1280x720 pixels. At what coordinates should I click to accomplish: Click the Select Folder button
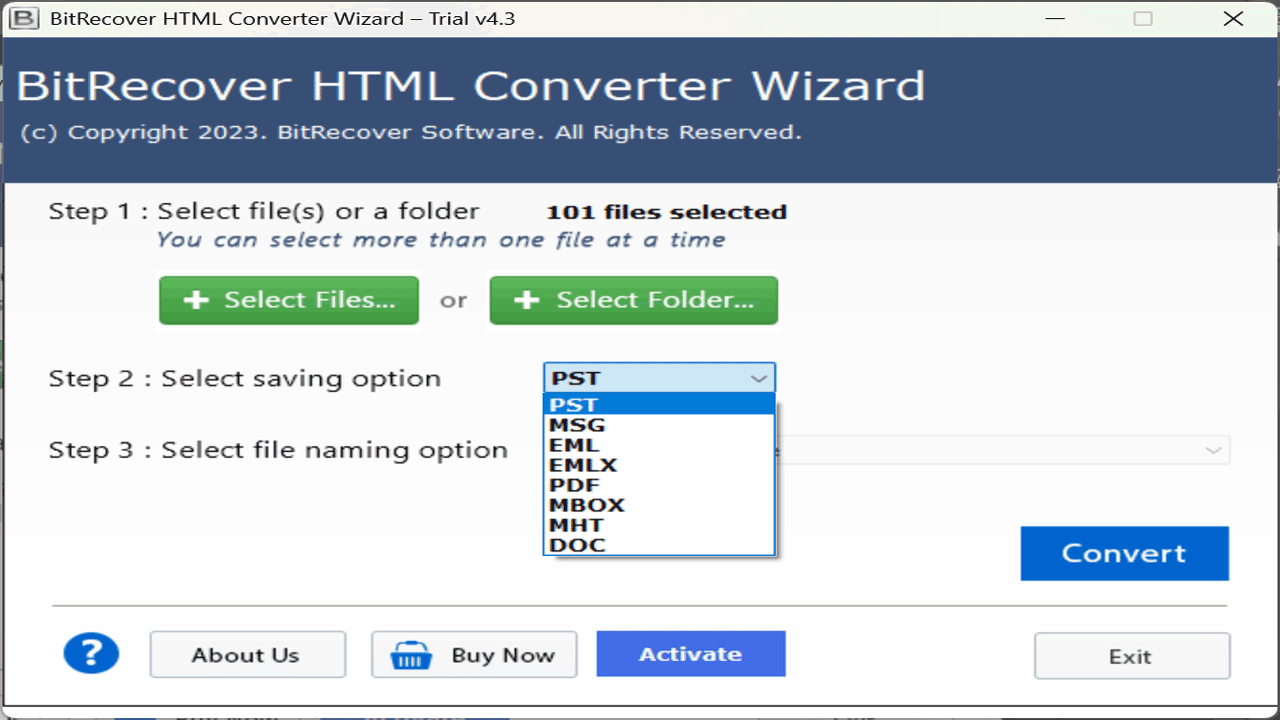634,300
